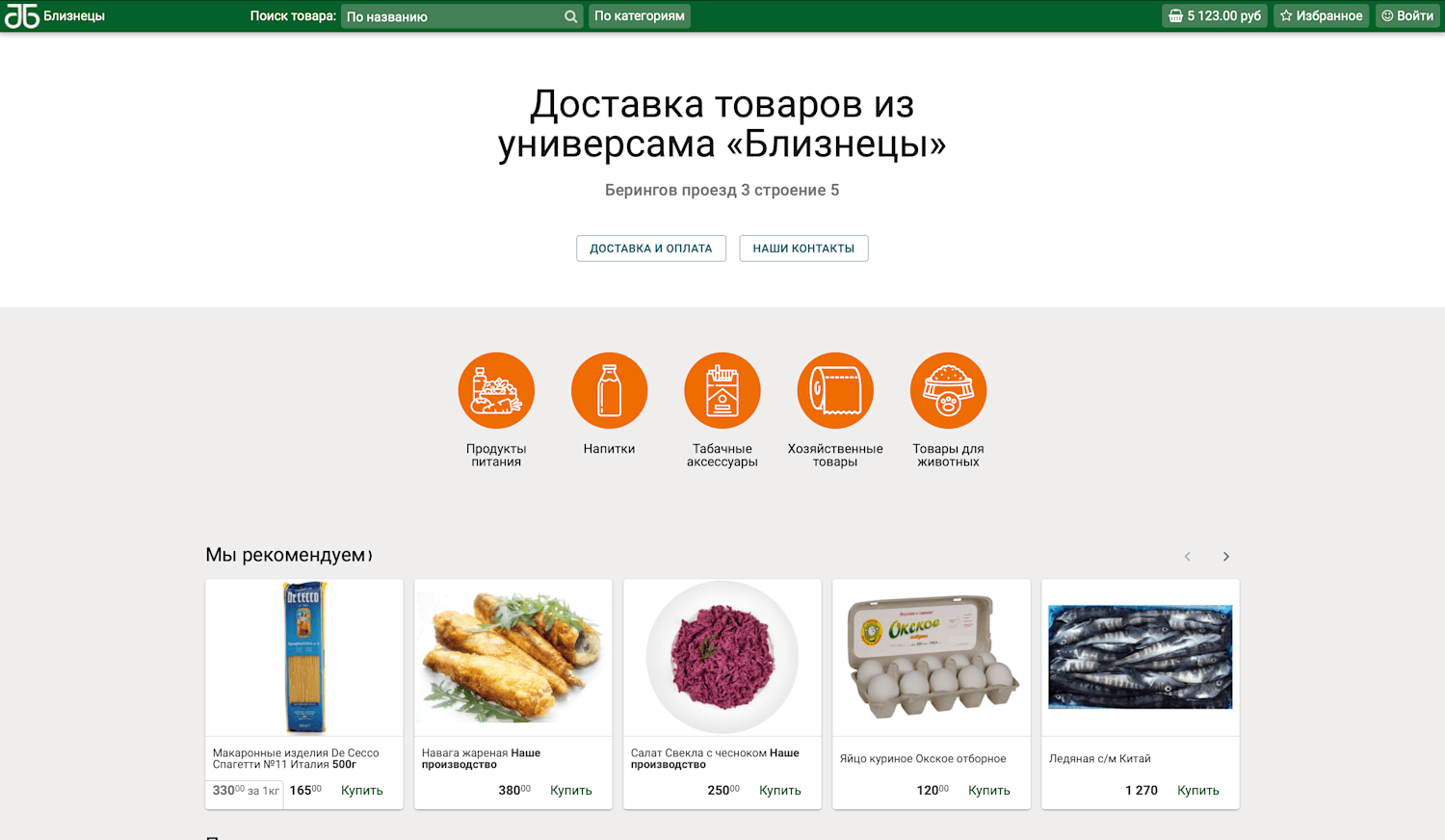1445x840 pixels.
Task: Open Избранное favorites
Action: (x=1321, y=15)
